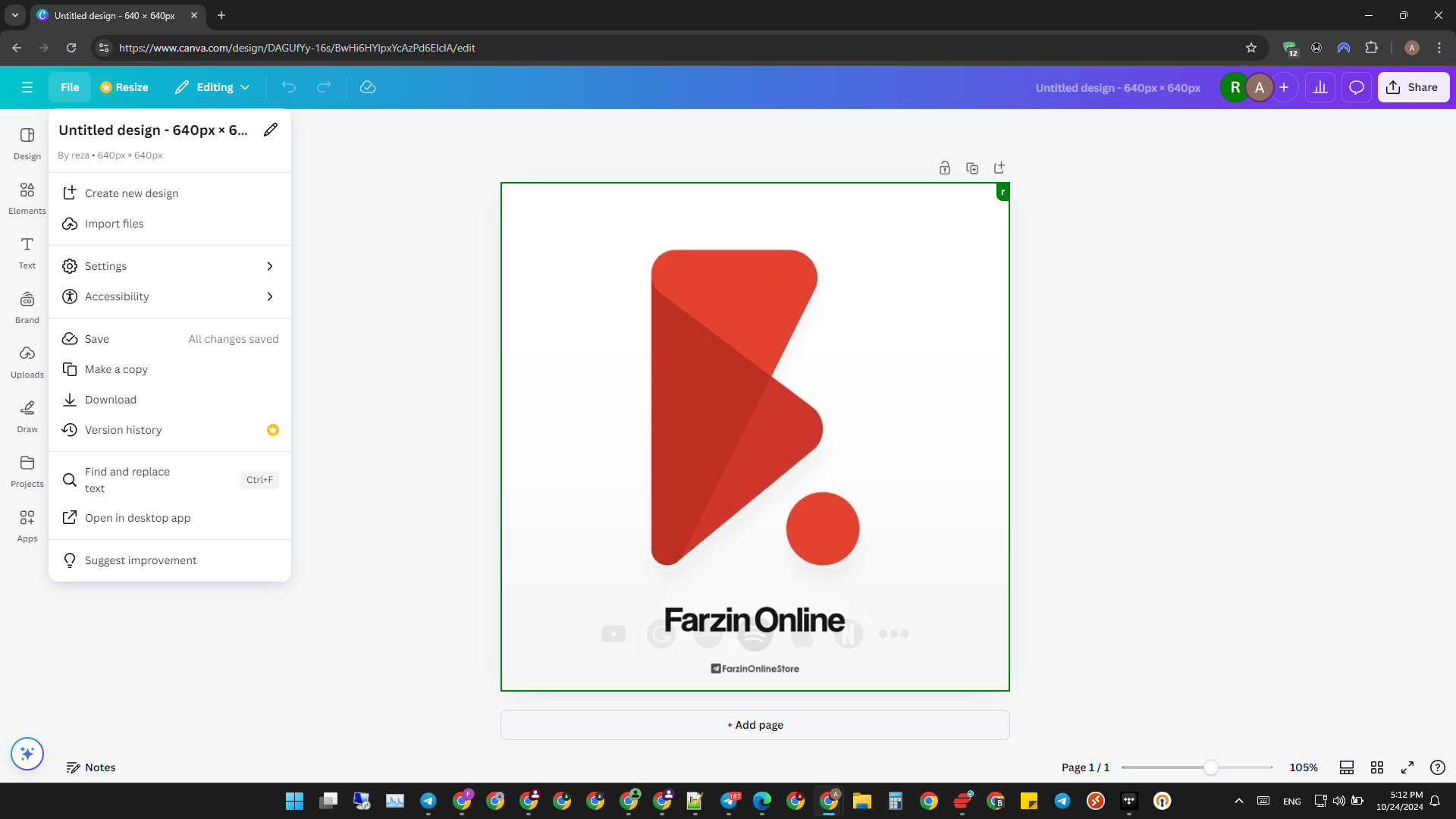This screenshot has height=819, width=1456.
Task: Open analytics bar chart icon
Action: (1320, 87)
